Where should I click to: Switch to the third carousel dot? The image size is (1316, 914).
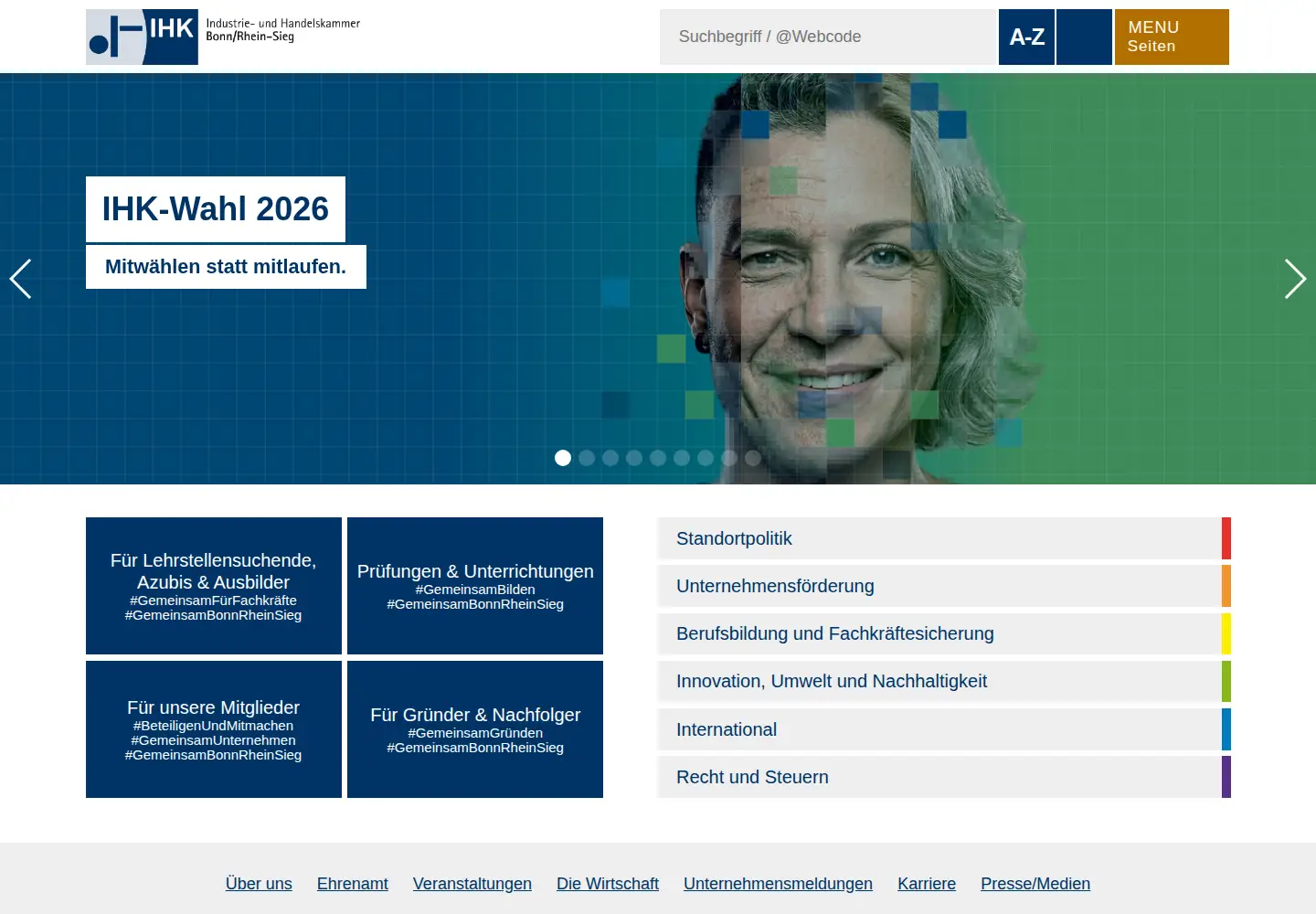(x=610, y=458)
